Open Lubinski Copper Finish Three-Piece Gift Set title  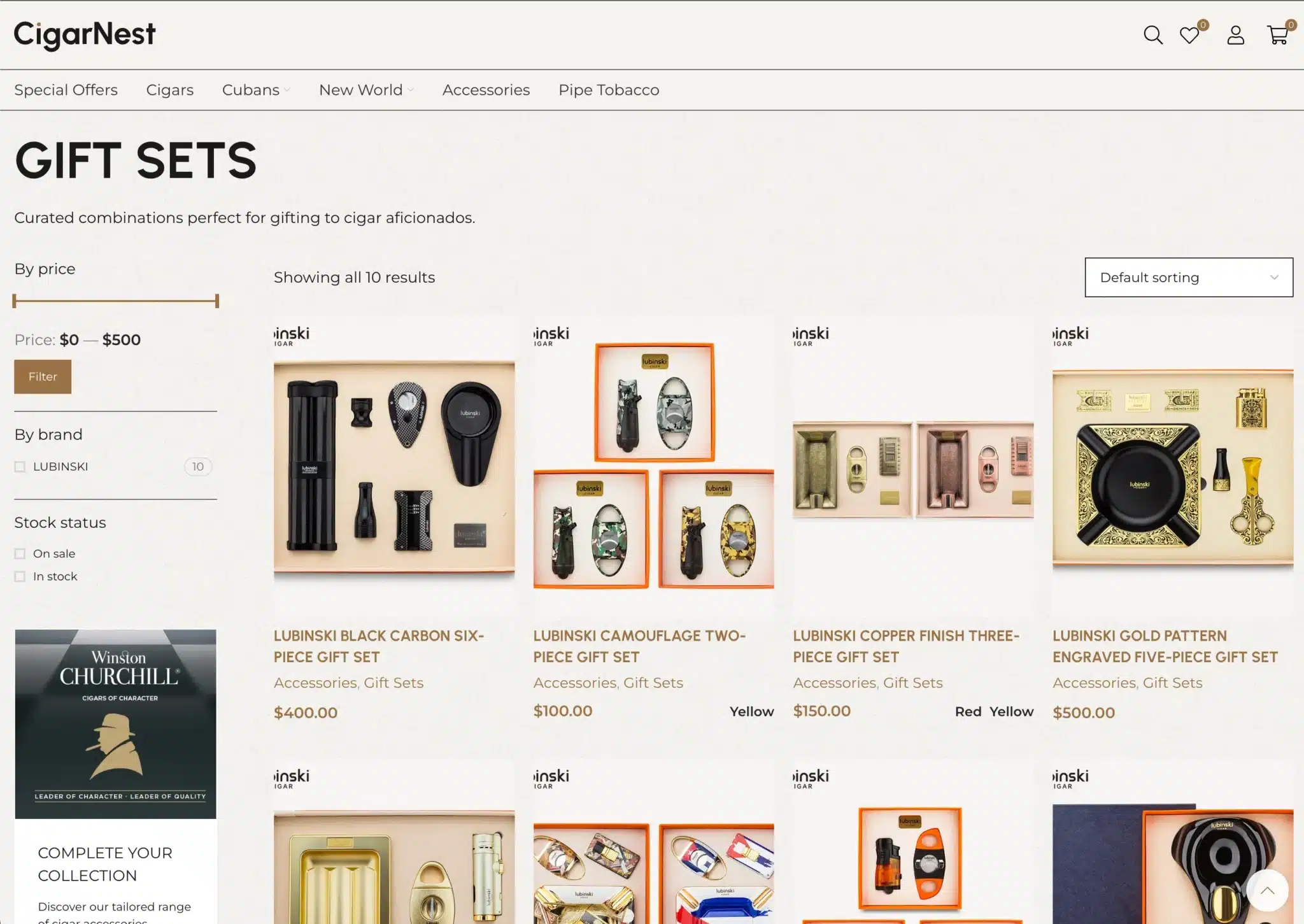(x=906, y=646)
